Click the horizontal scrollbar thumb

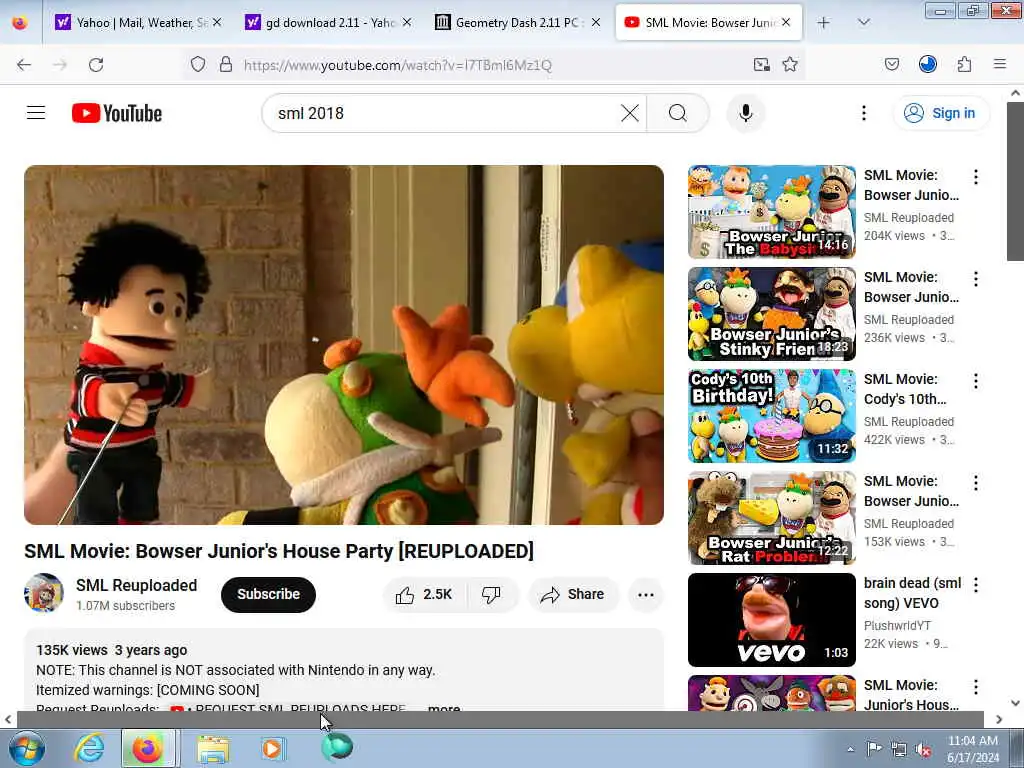click(500, 719)
